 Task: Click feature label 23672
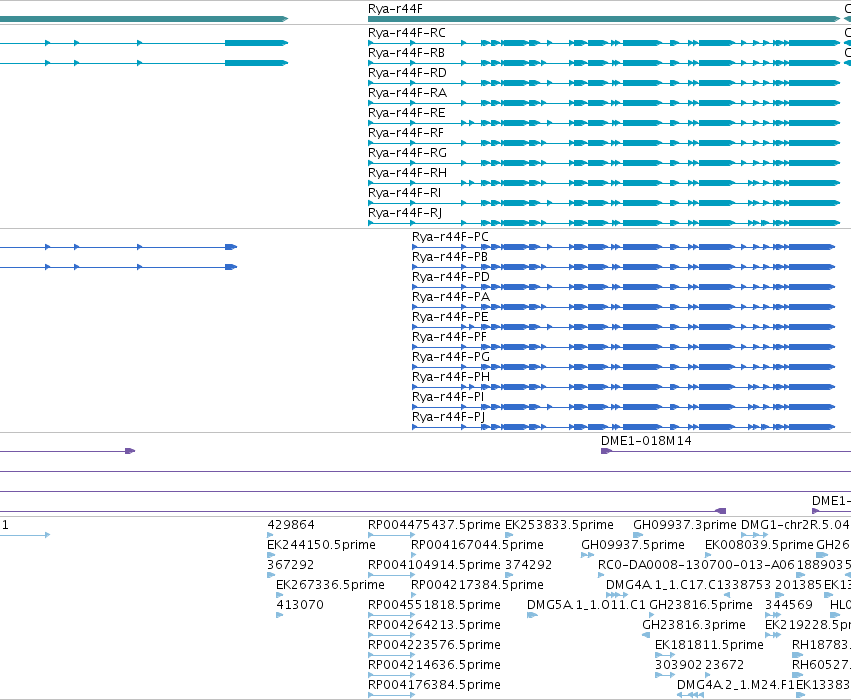725,666
